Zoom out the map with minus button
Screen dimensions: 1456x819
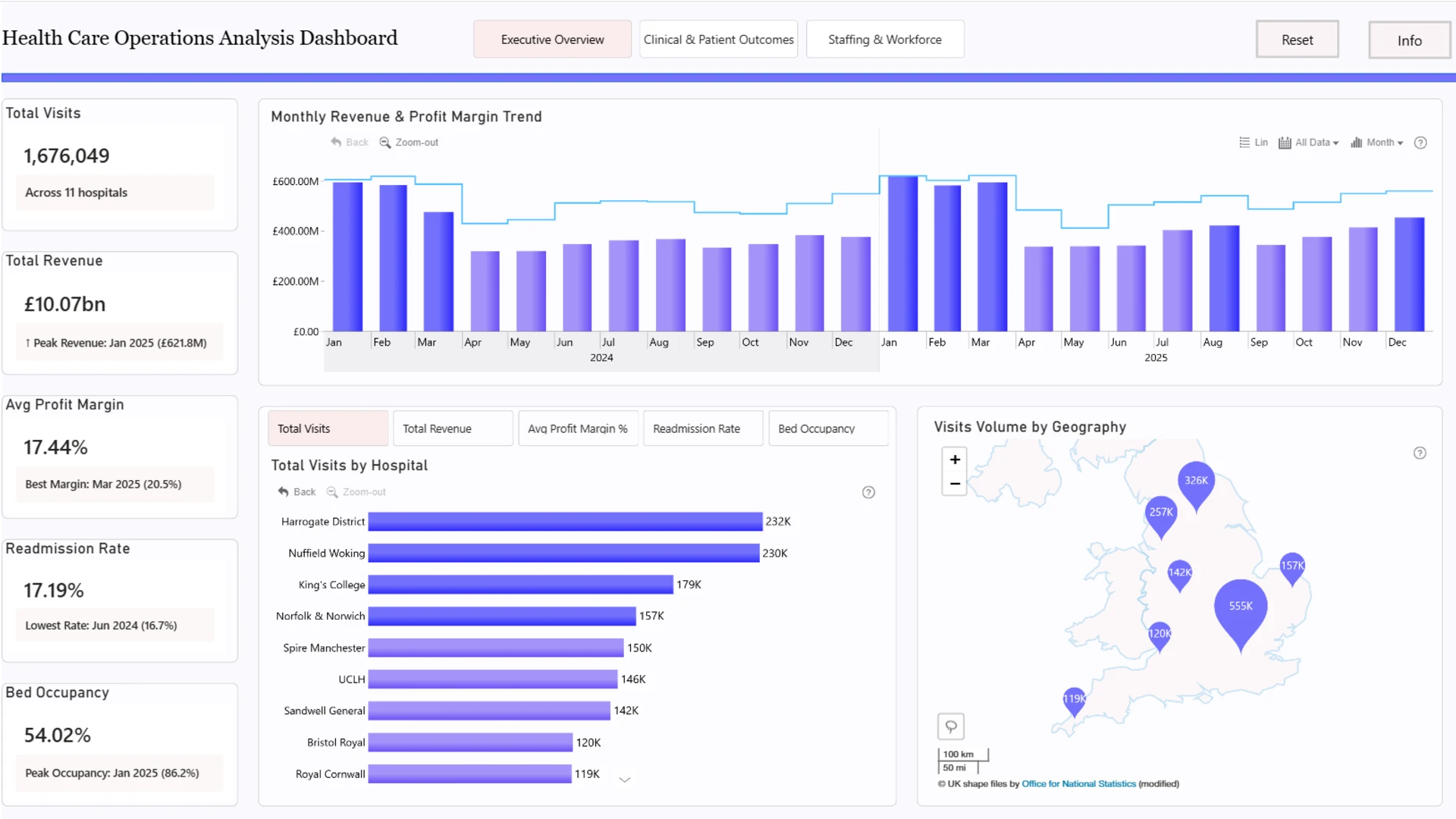pyautogui.click(x=955, y=484)
